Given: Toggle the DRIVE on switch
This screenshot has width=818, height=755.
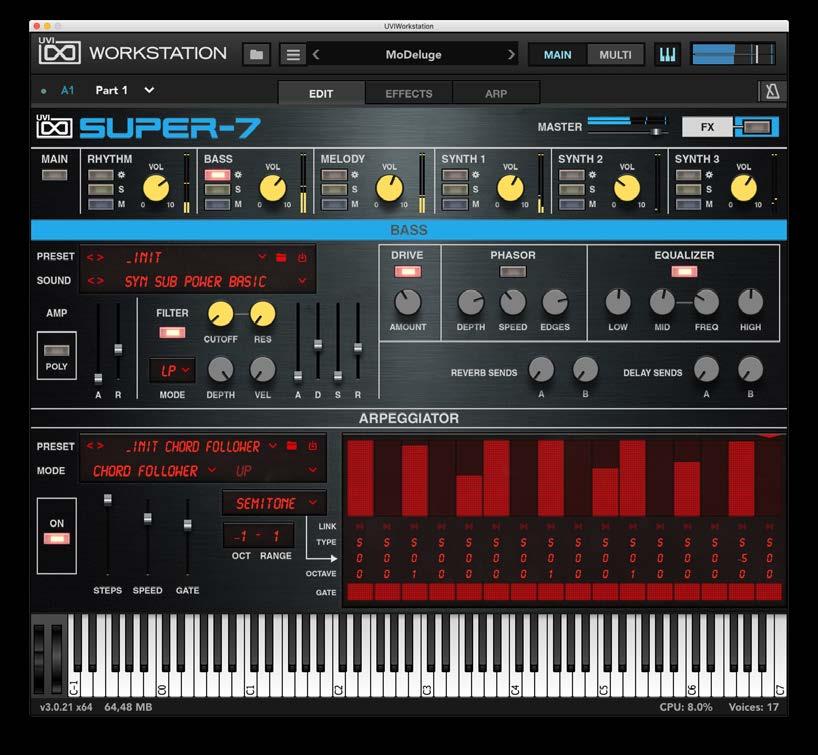Looking at the screenshot, I should [x=407, y=271].
